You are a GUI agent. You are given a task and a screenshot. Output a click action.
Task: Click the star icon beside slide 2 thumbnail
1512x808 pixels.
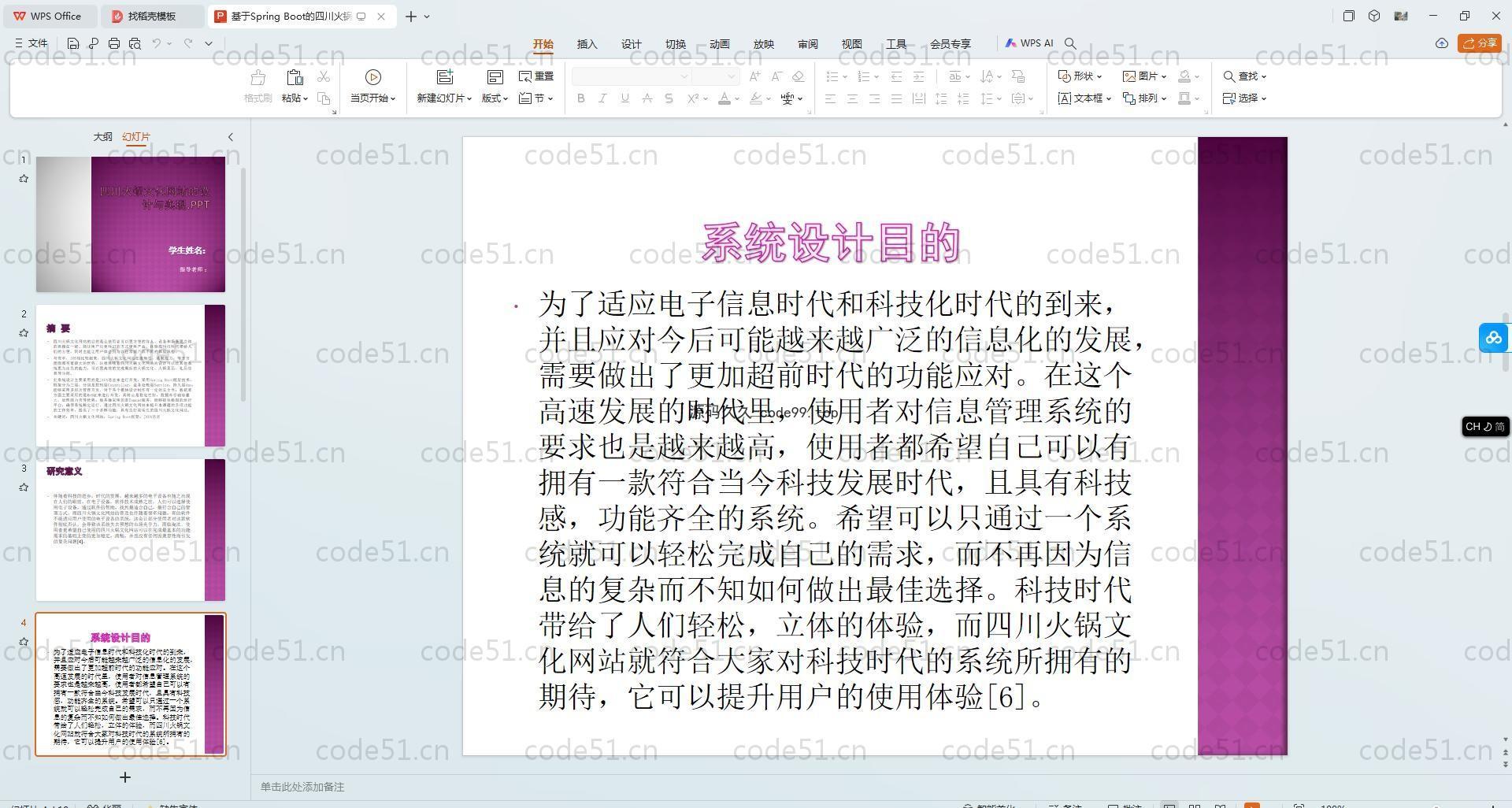[x=24, y=333]
